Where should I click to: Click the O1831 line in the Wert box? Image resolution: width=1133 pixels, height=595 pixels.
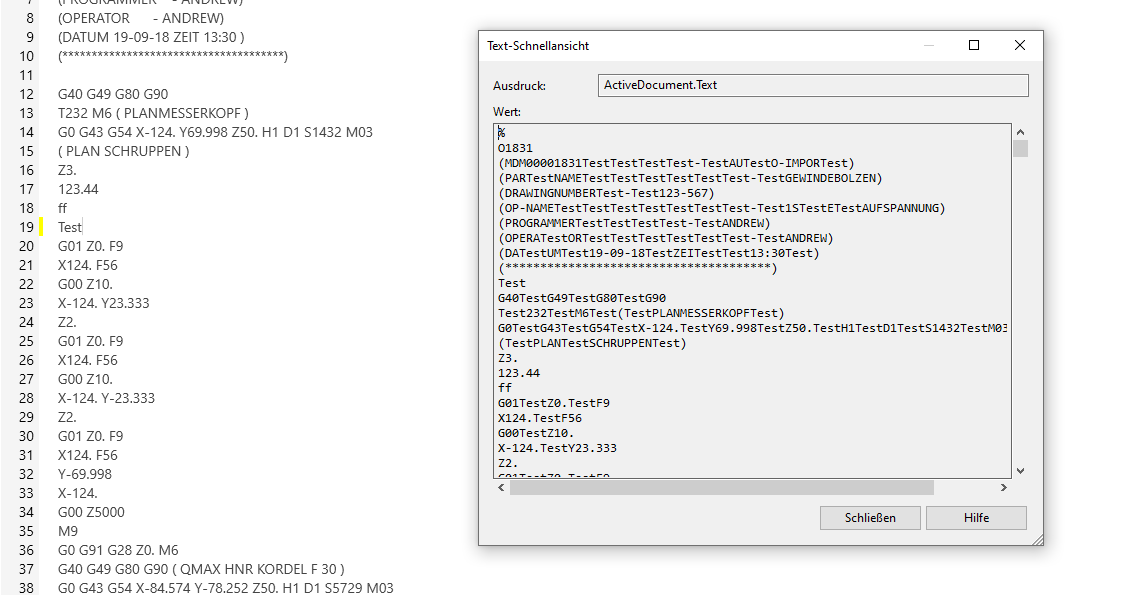coord(516,149)
